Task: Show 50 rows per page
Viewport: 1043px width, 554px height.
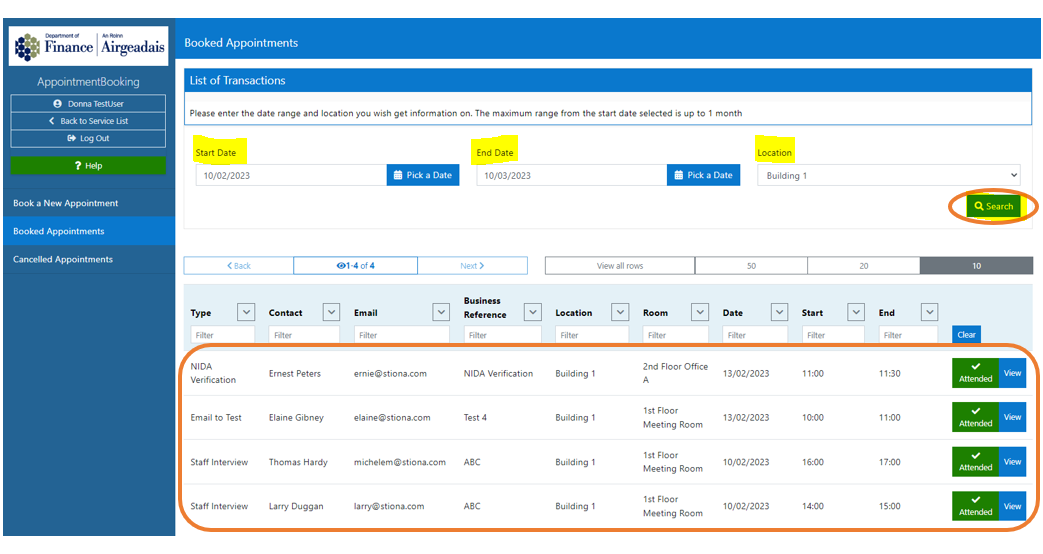Action: tap(751, 266)
